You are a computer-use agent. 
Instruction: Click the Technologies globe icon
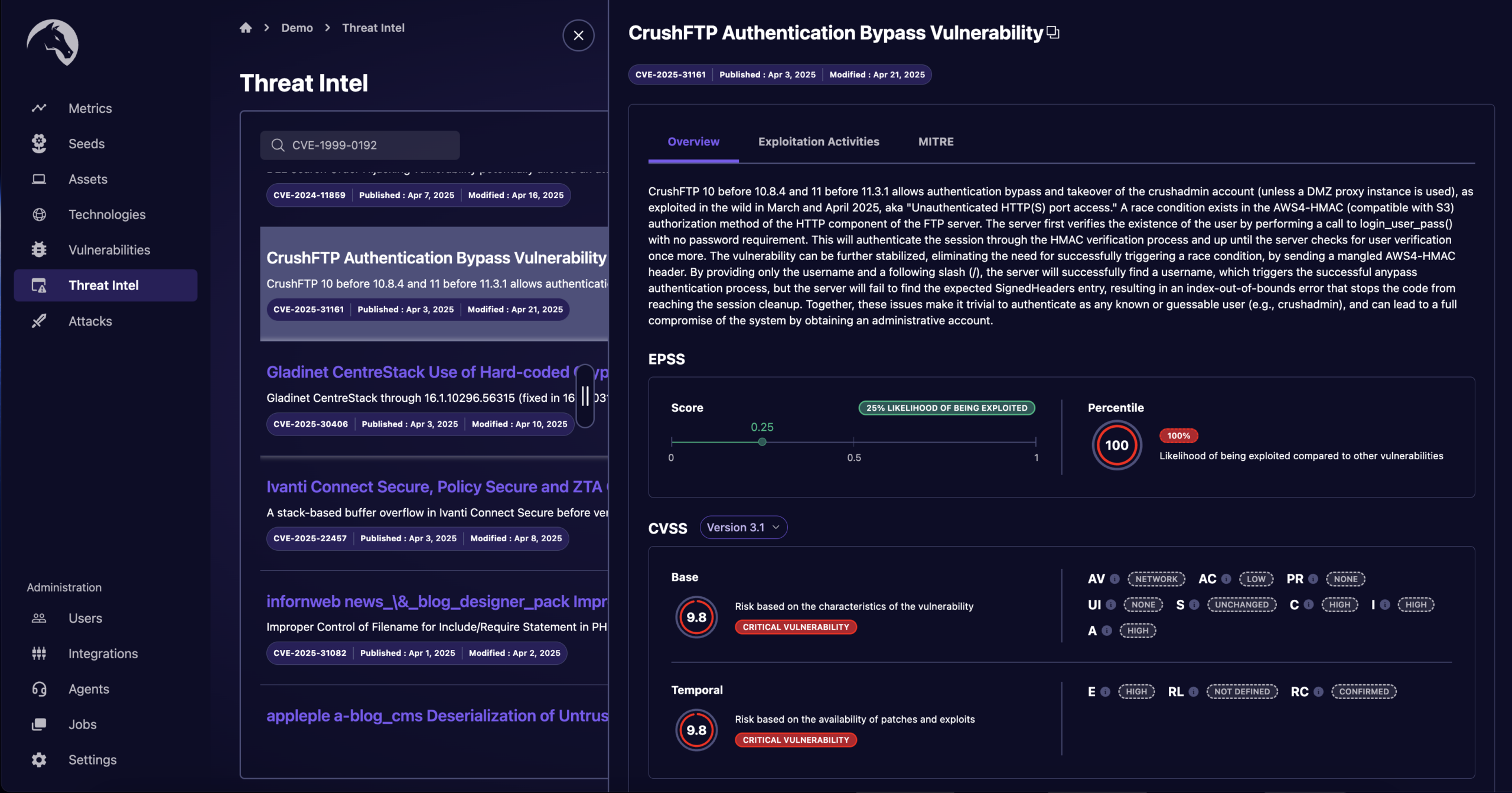pos(39,214)
